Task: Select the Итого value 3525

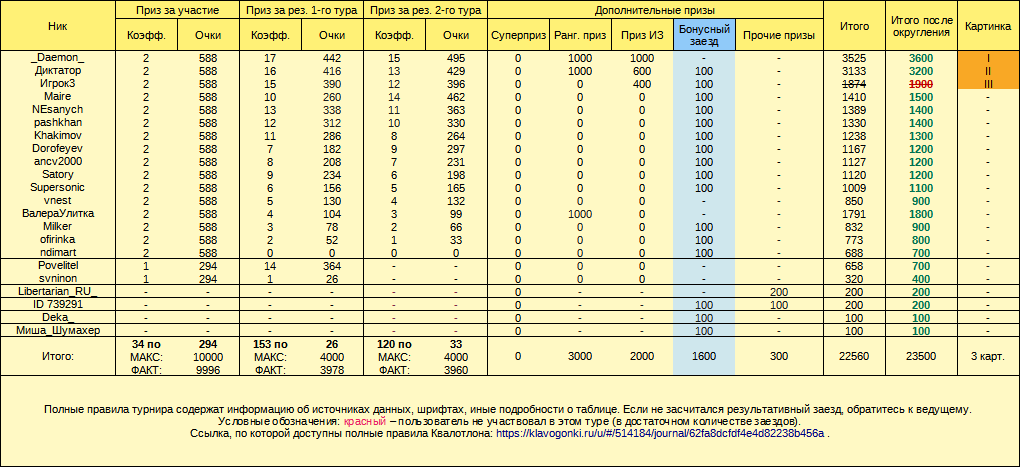Action: [854, 58]
